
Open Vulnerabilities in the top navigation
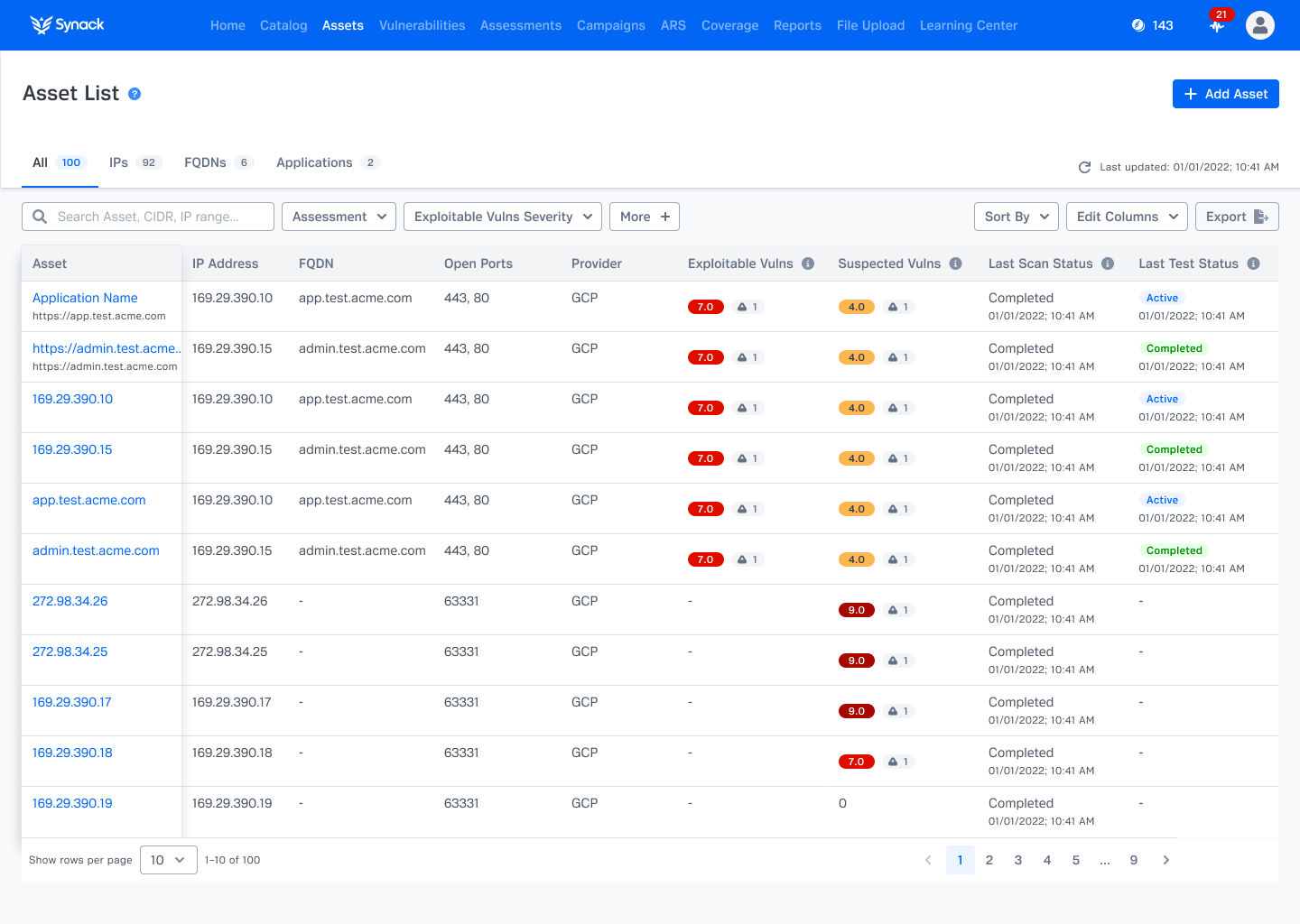coord(422,25)
